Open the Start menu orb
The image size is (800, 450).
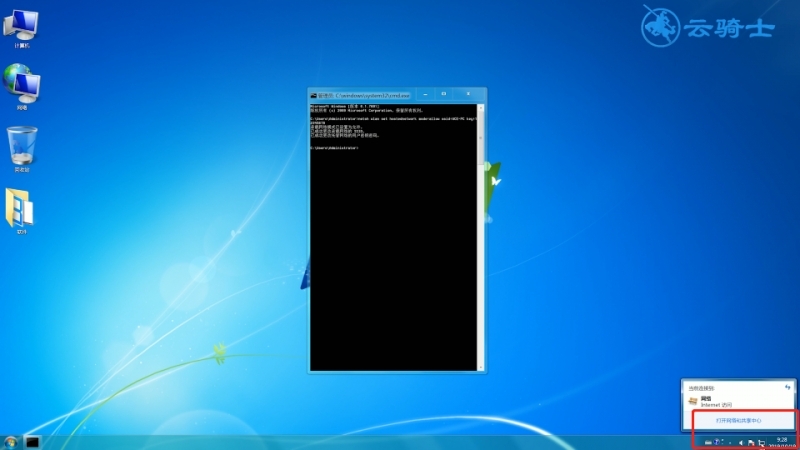(10, 442)
